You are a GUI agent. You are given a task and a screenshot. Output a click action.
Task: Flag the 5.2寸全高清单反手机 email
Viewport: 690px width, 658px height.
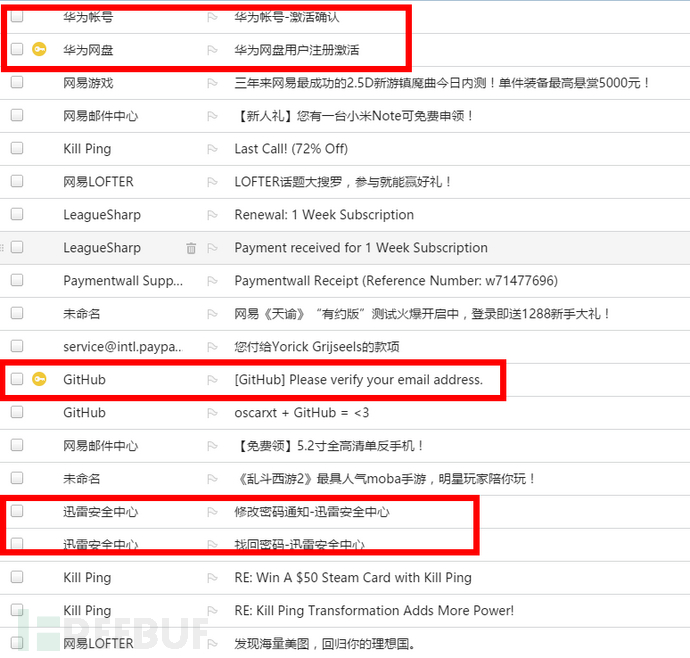click(x=212, y=446)
